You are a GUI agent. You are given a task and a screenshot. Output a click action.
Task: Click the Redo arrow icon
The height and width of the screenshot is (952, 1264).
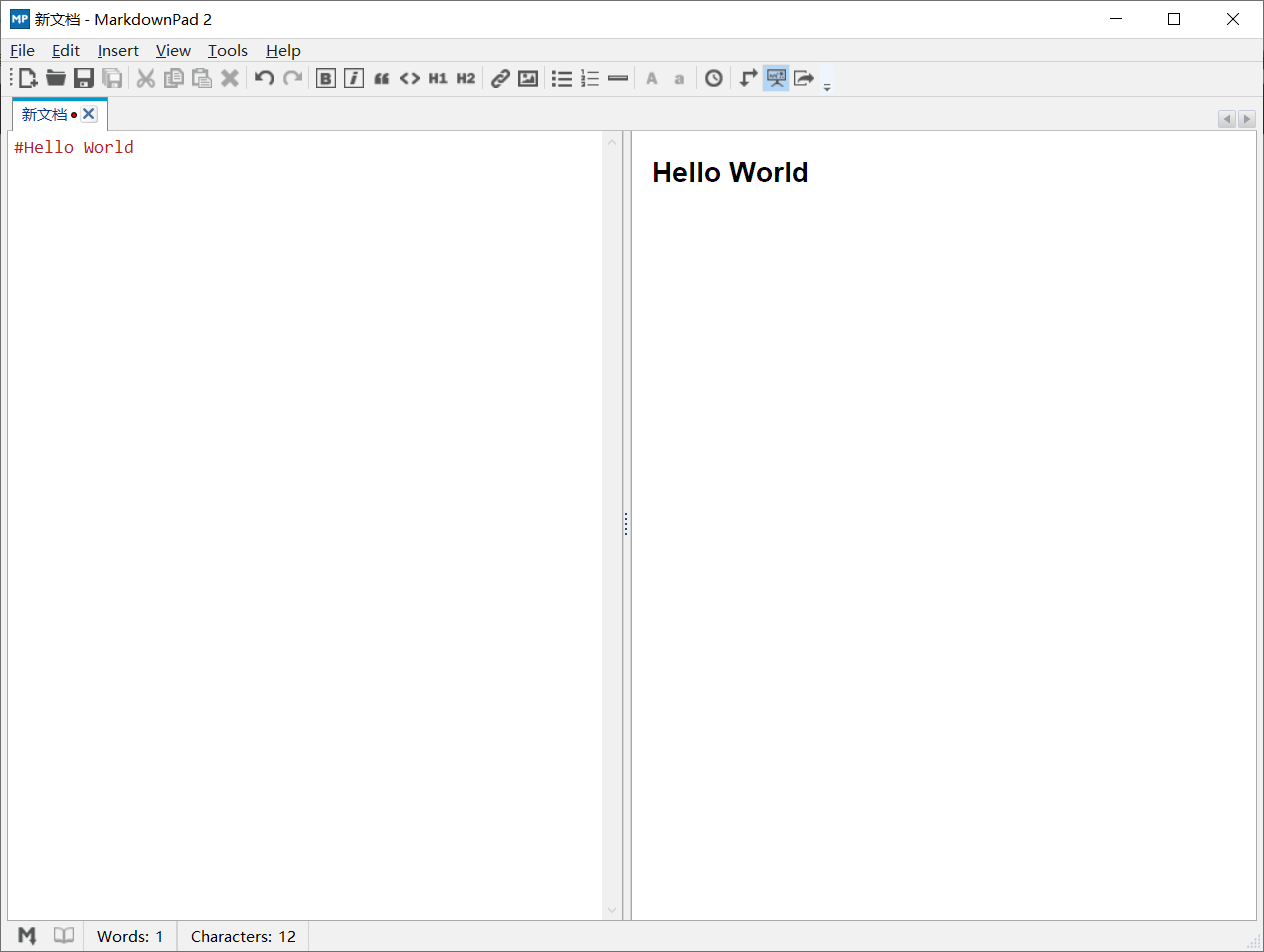point(292,78)
